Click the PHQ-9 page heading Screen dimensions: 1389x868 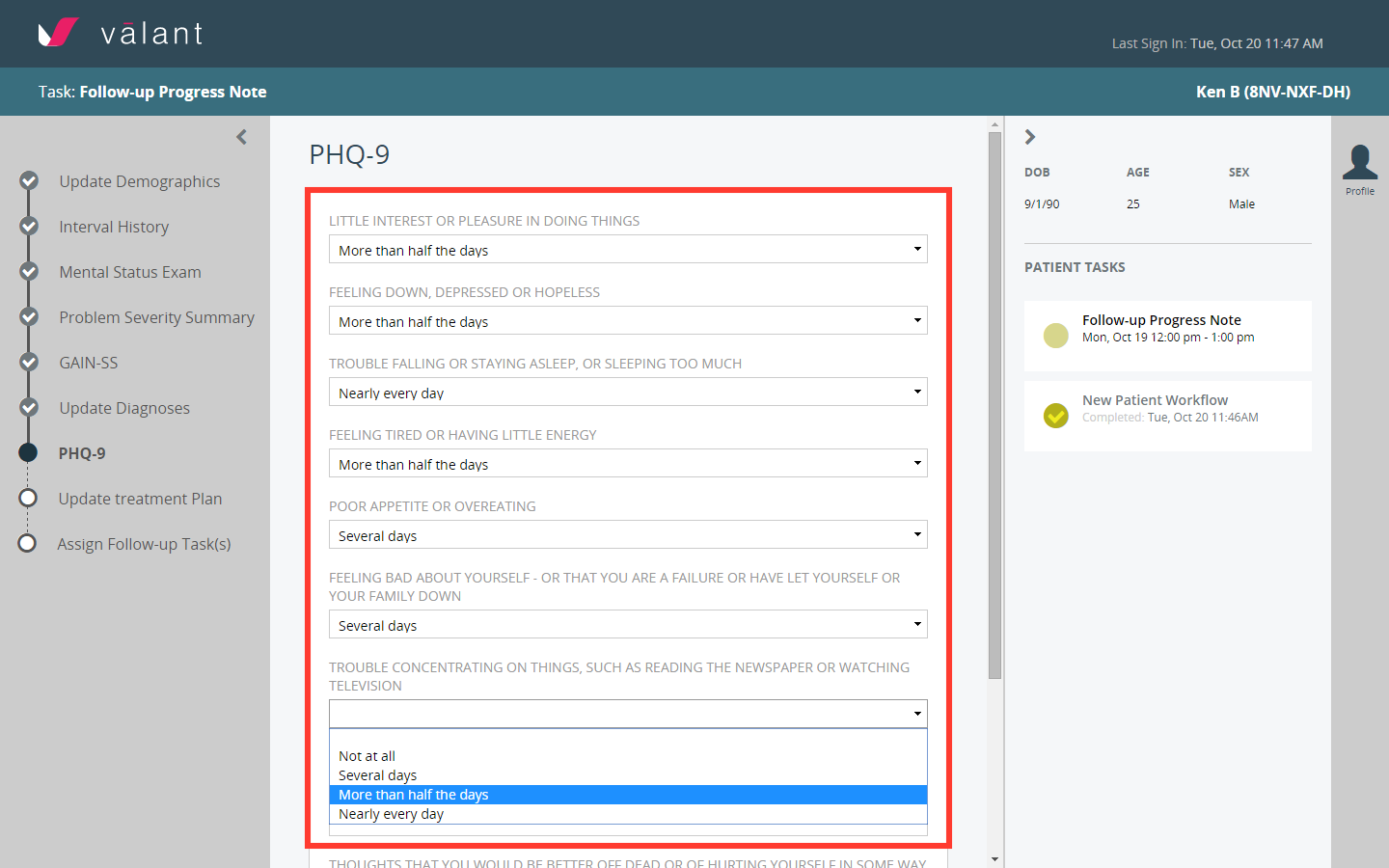point(349,154)
